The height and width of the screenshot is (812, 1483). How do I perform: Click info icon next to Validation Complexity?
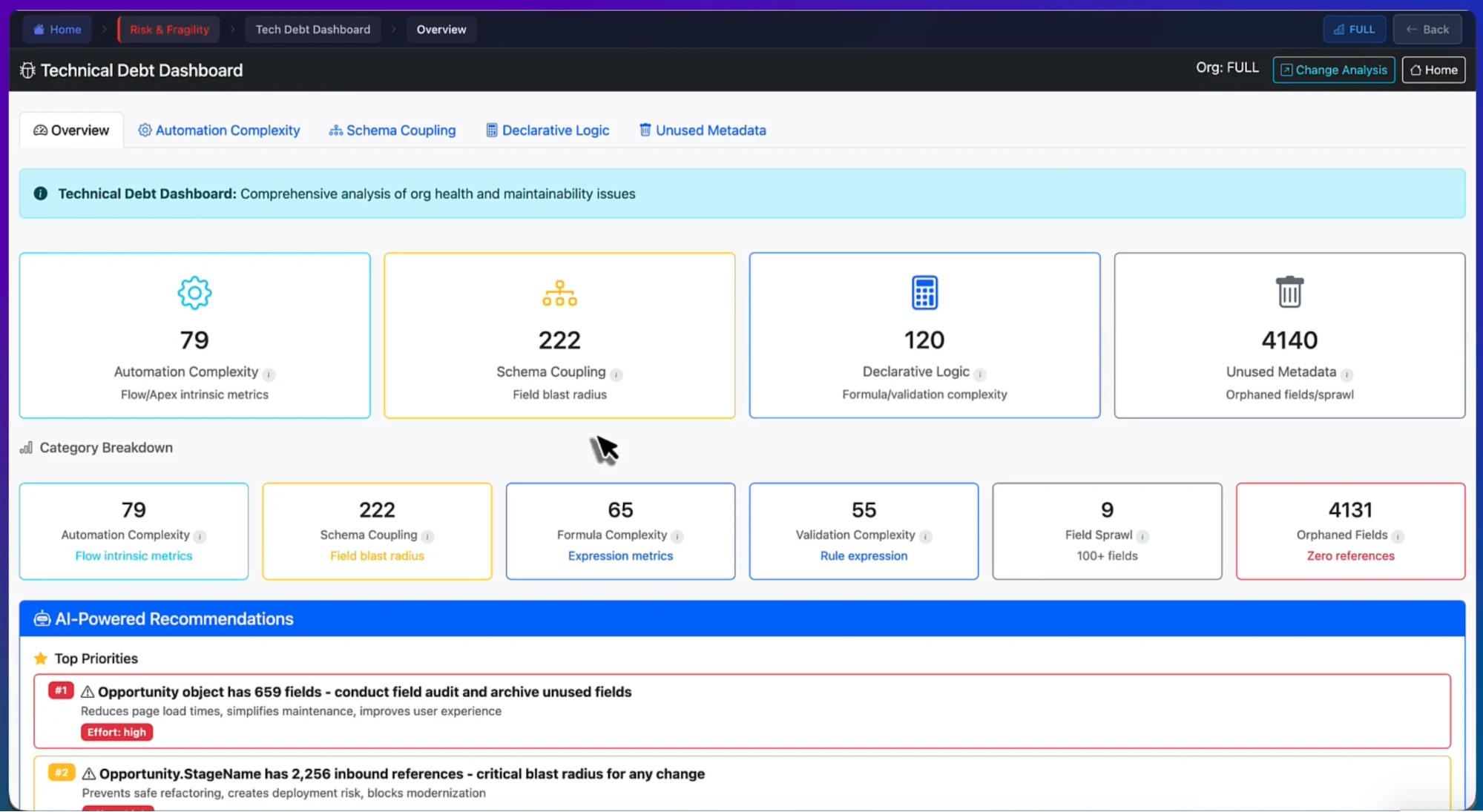(x=925, y=536)
